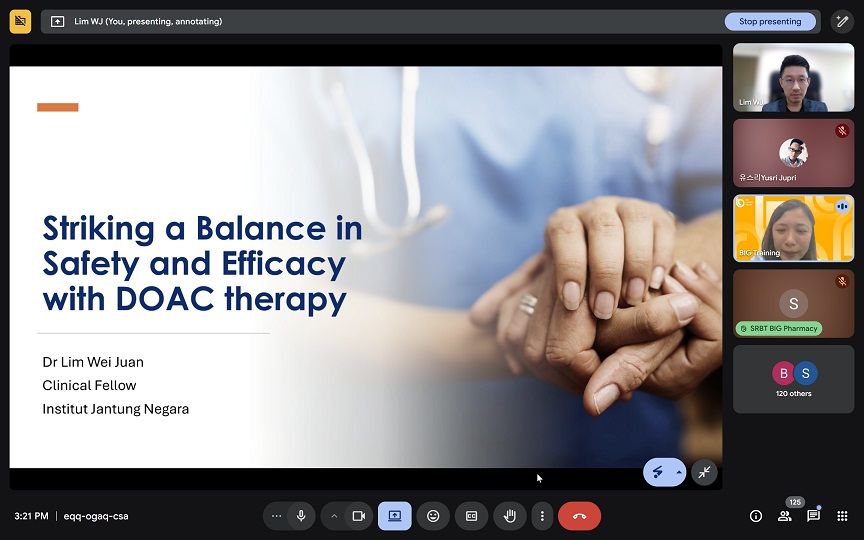Screen dimensions: 864x540
Task: Show the people list with 125 participants
Action: 785,516
